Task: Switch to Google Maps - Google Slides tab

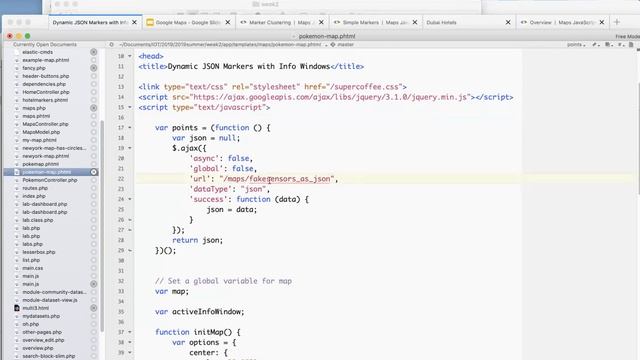Action: click(x=188, y=22)
